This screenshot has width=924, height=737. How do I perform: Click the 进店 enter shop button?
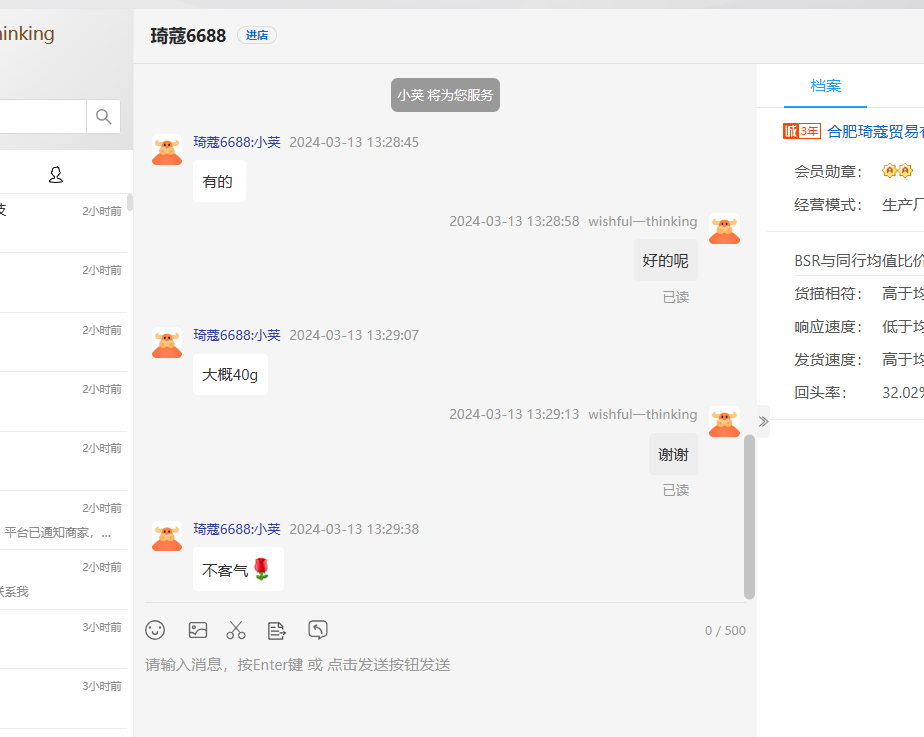[x=257, y=35]
